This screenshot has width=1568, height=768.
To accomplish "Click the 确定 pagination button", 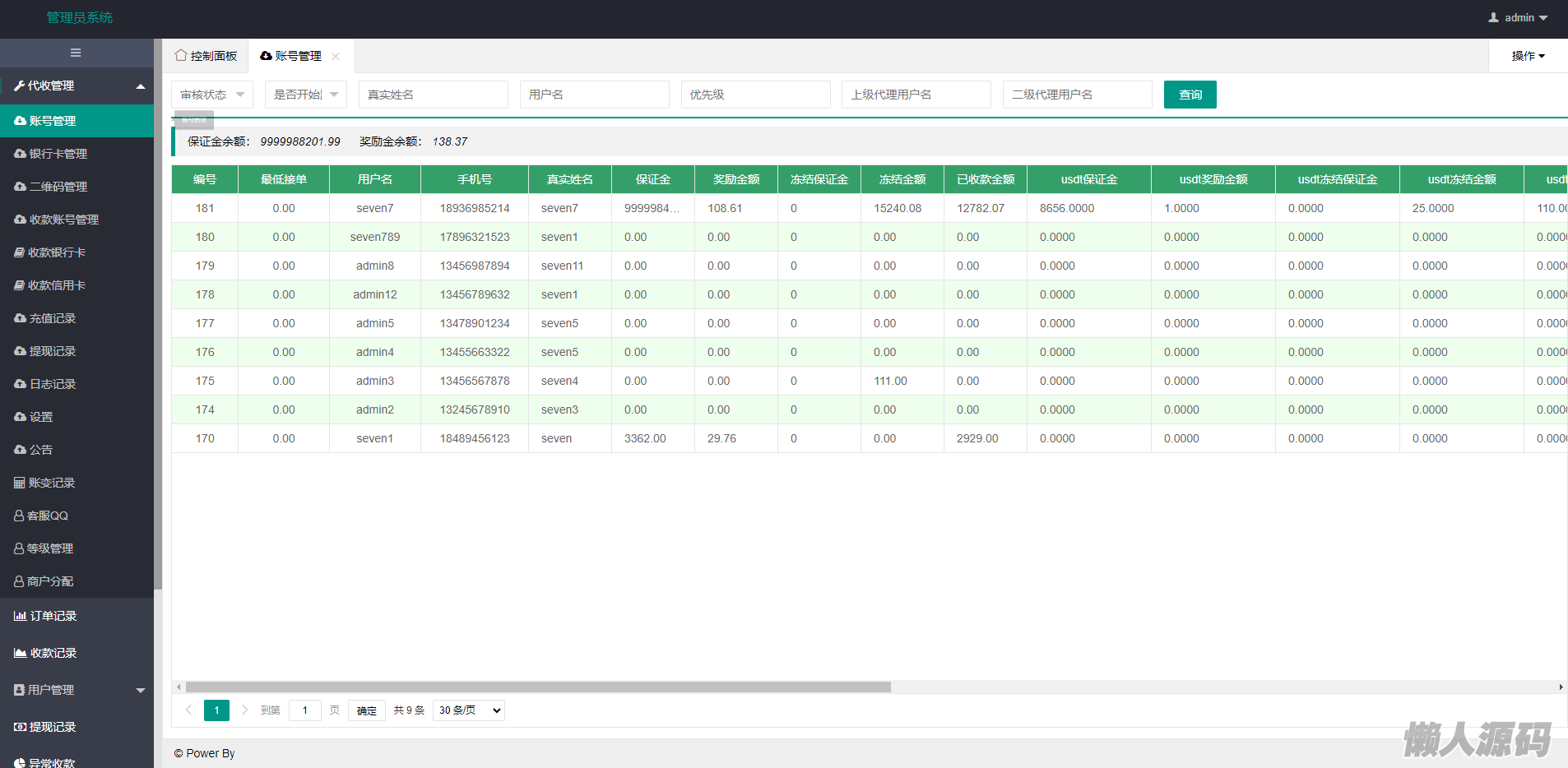I will [367, 710].
